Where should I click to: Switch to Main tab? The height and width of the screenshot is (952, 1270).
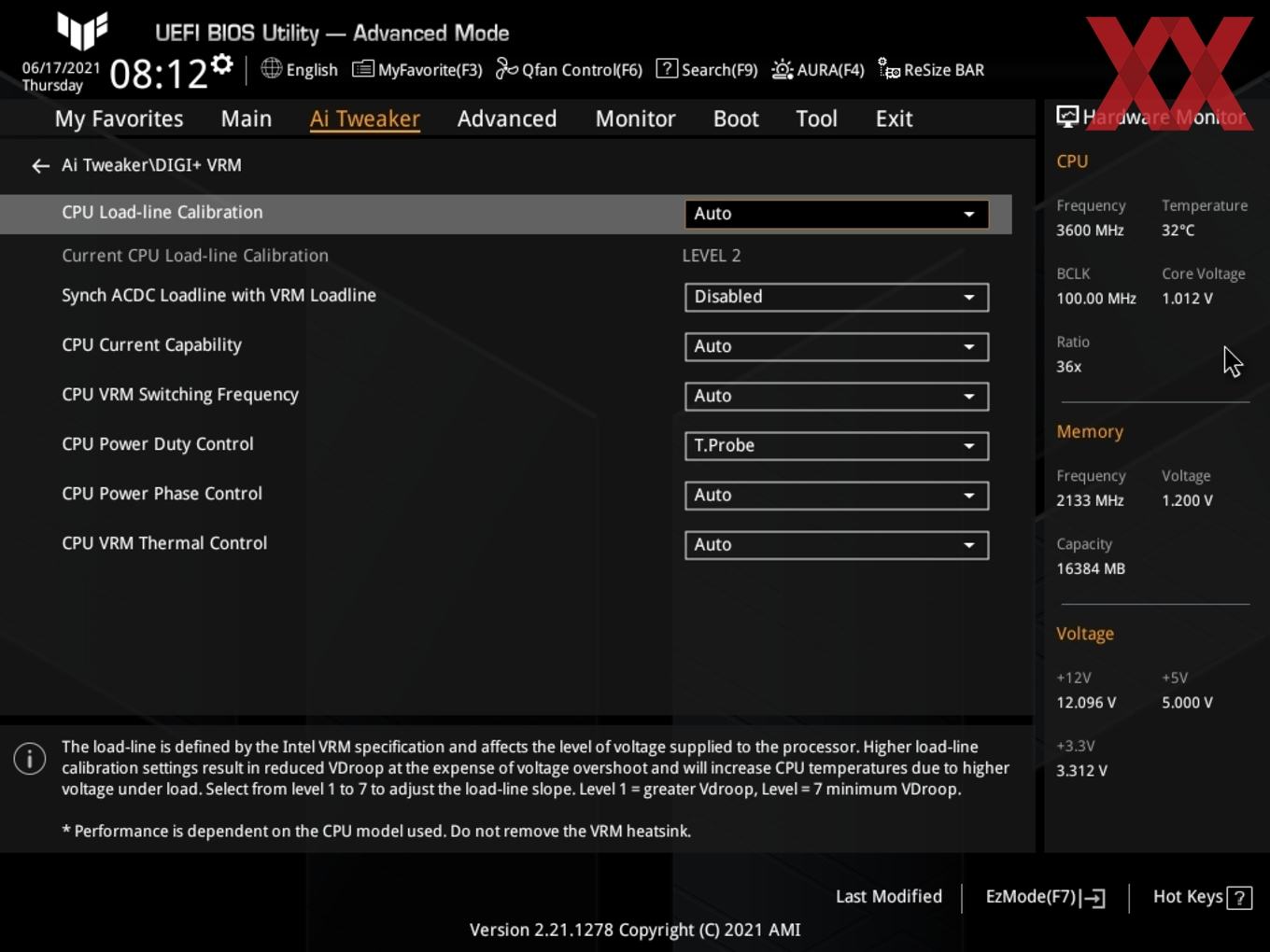pyautogui.click(x=247, y=119)
